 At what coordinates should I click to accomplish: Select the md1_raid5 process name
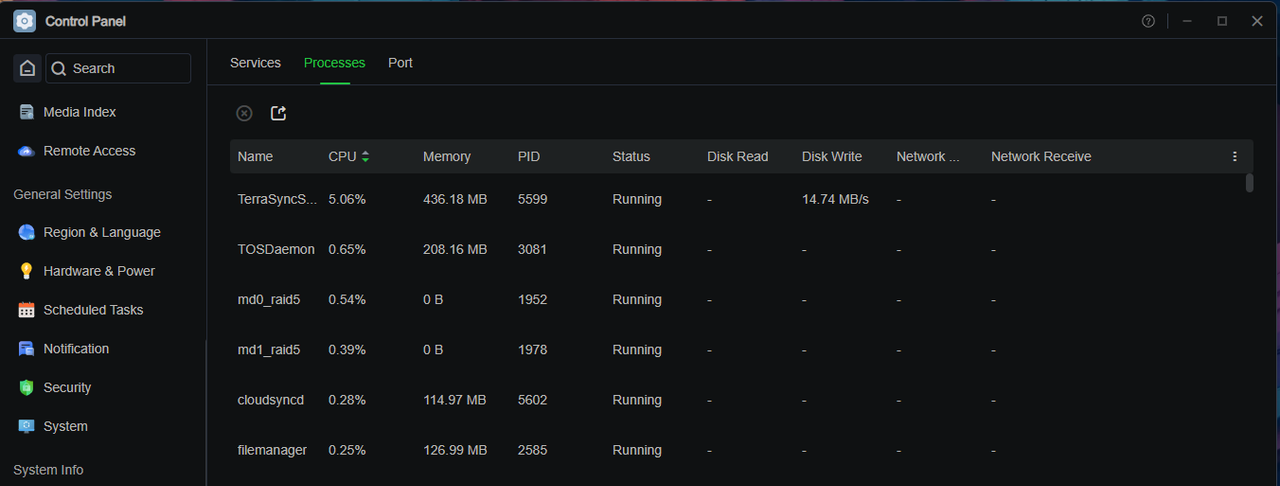coord(269,350)
